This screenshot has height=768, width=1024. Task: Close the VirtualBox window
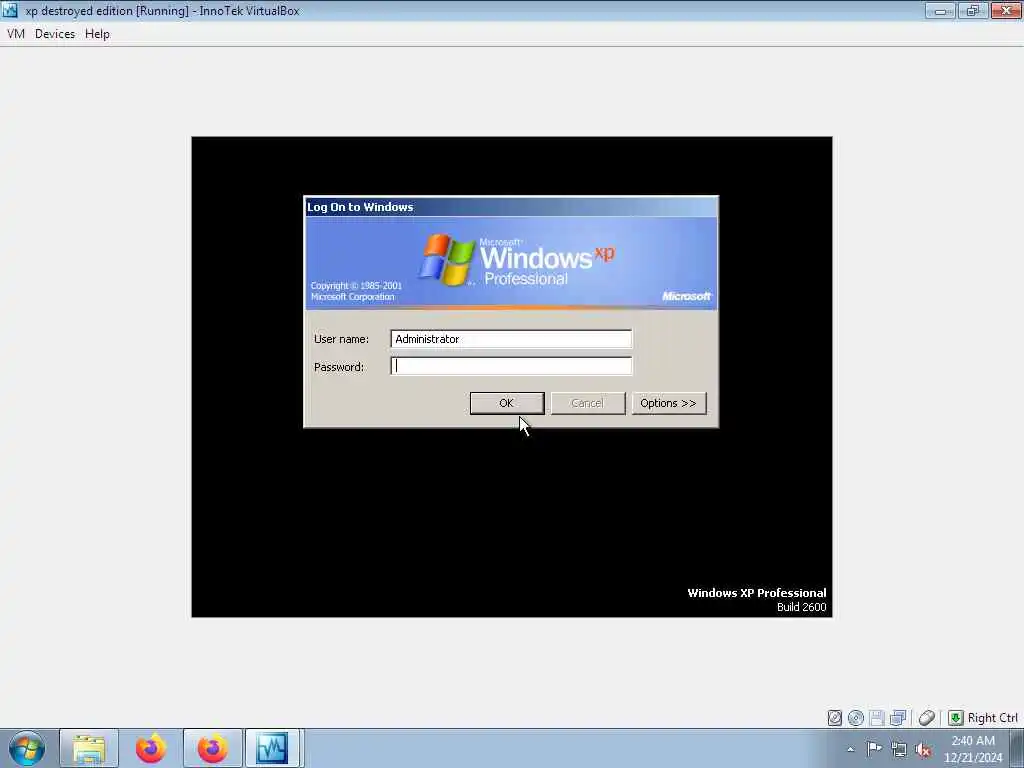[x=1006, y=10]
